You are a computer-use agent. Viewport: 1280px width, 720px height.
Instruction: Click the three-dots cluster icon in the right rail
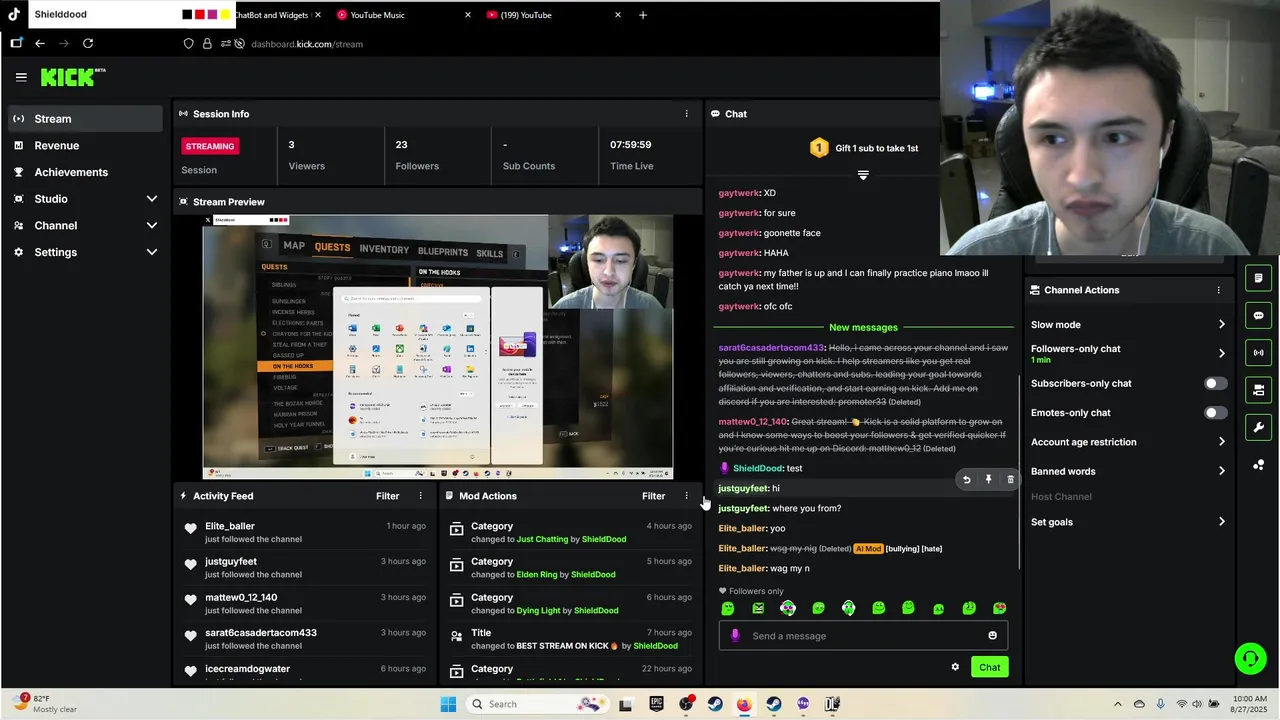(1258, 465)
